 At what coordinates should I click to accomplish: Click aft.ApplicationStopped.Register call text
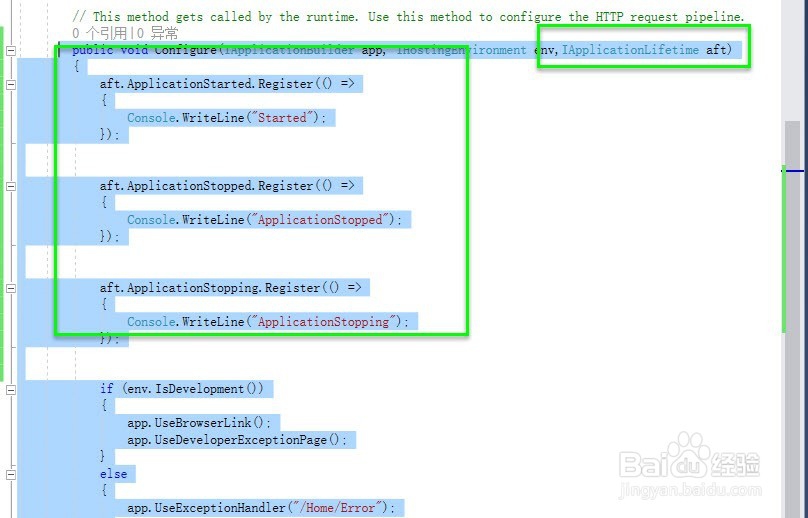(227, 186)
